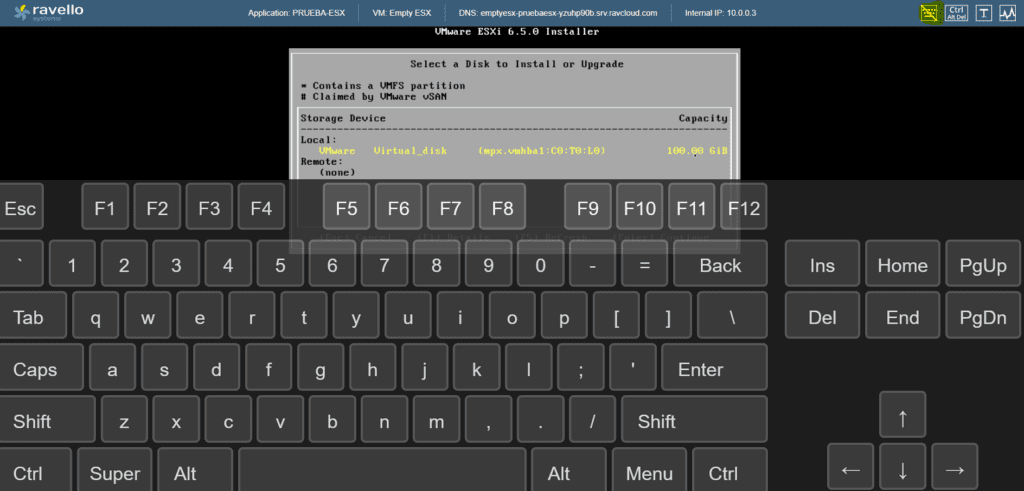Tap the Alt key beside the Super key

tap(195, 469)
